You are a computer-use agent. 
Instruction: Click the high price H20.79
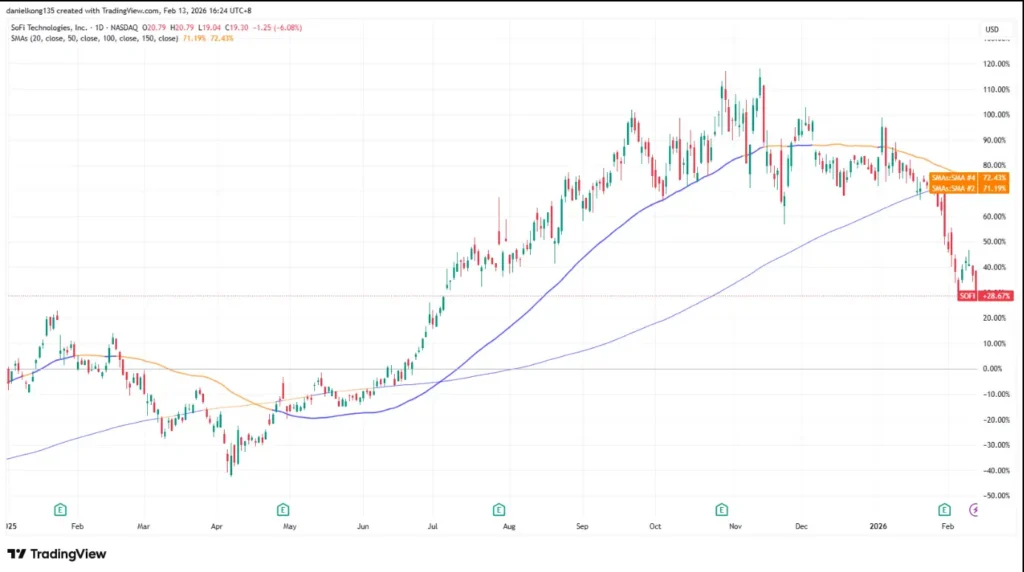coord(182,27)
